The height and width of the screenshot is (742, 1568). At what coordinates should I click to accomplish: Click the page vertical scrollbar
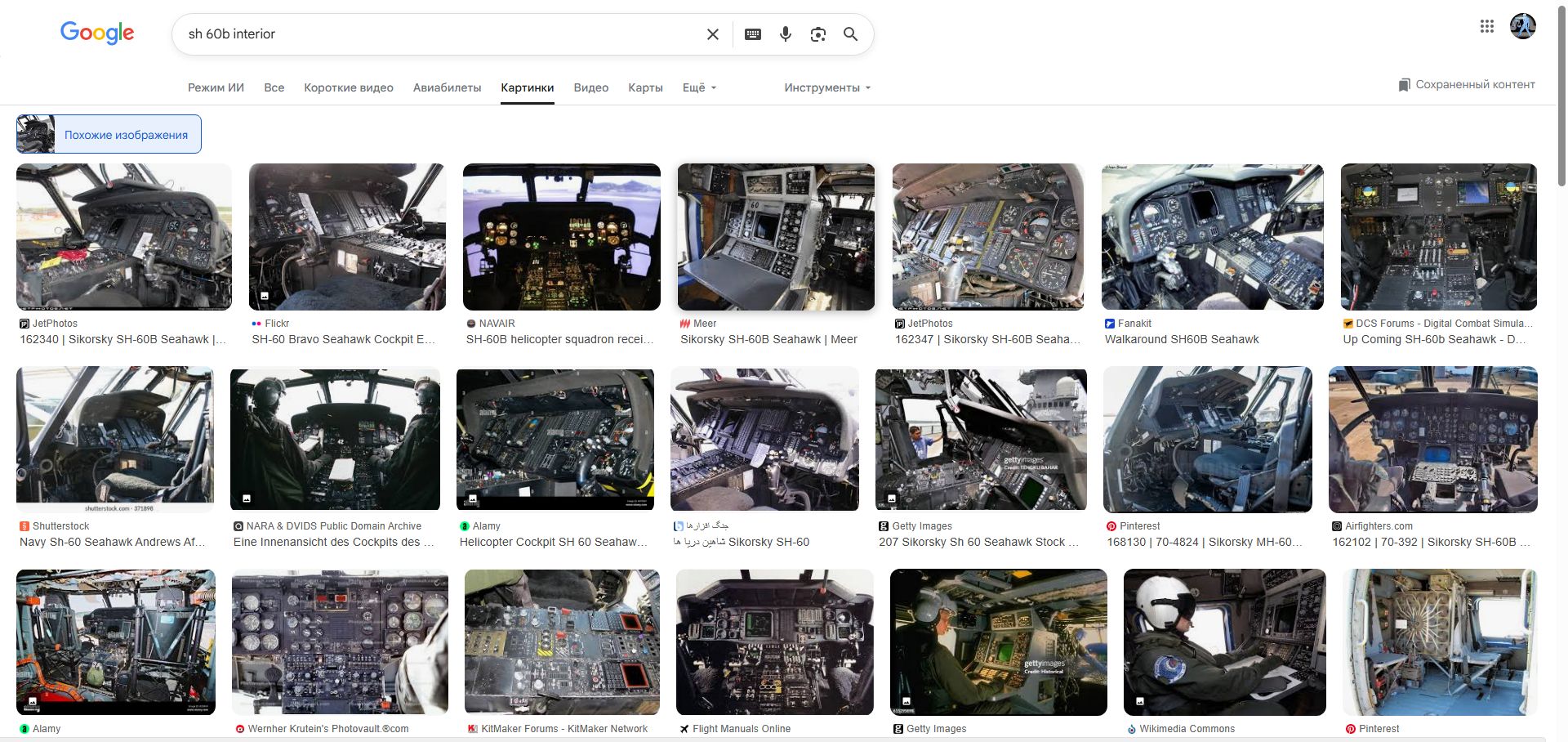coord(1561,98)
